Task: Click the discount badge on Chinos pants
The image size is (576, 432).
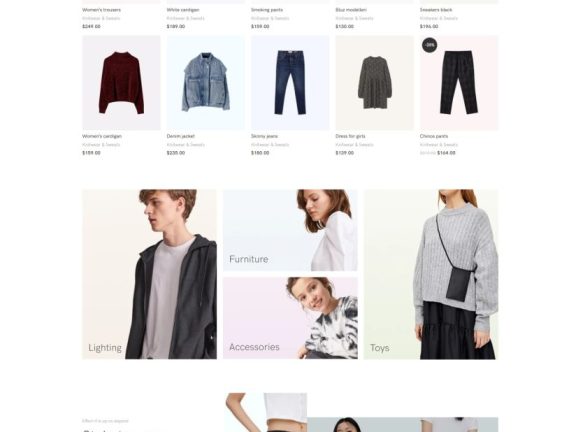Action: (429, 45)
